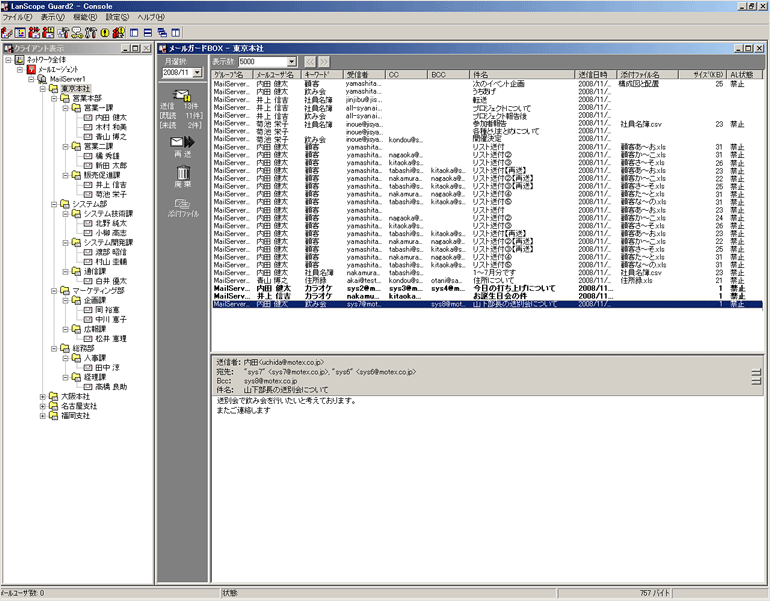Collapse the システム部 tree node
Viewport: 770px width, 601px height.
[55, 204]
